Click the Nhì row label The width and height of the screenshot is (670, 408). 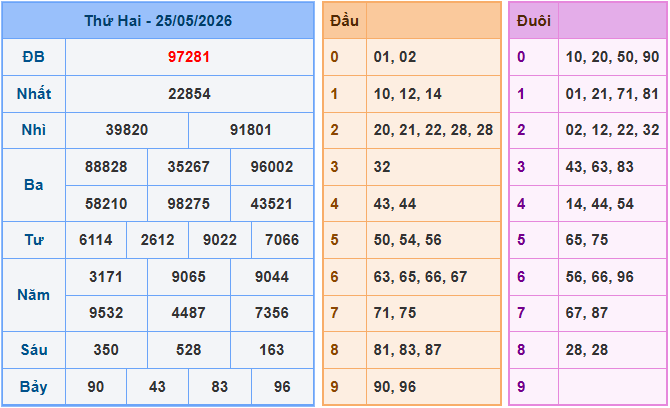click(34, 130)
